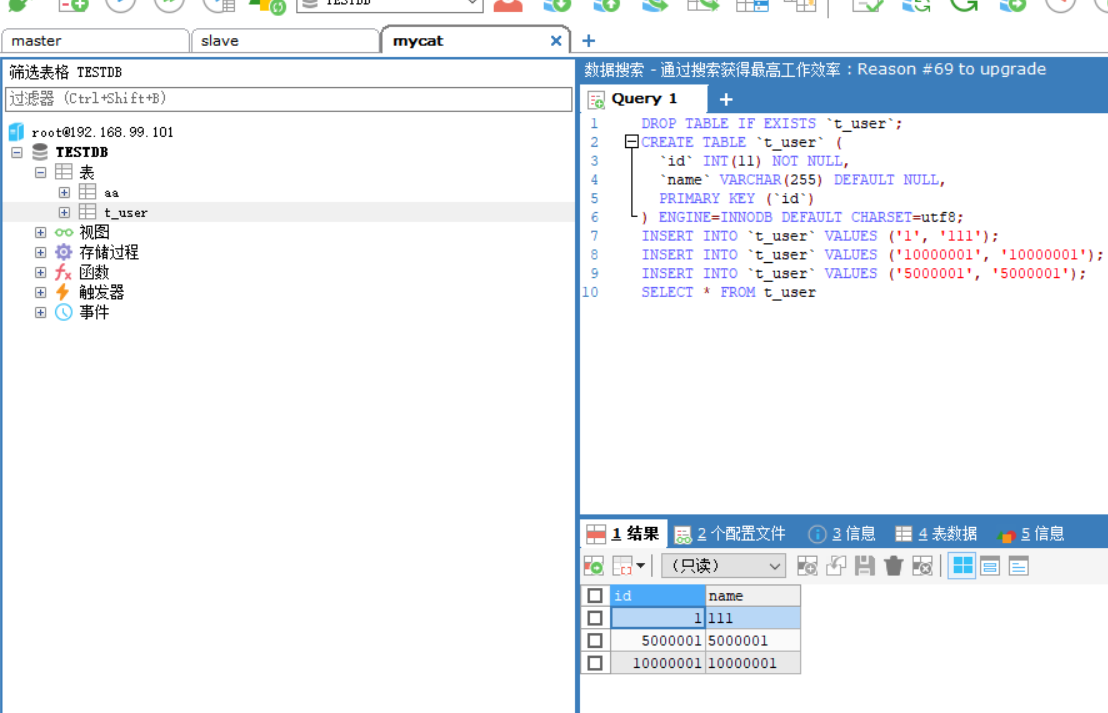Click the 表 tables folder icon
The image size is (1108, 713).
(64, 172)
